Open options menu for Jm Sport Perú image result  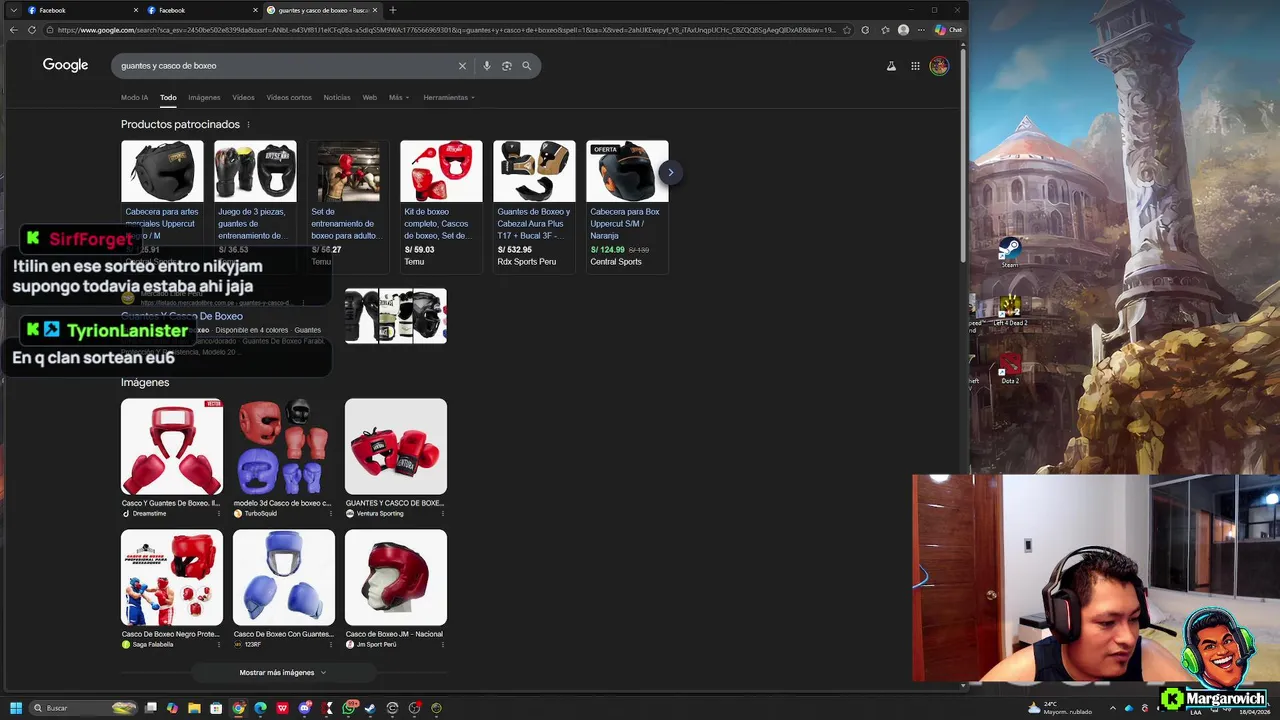(443, 645)
